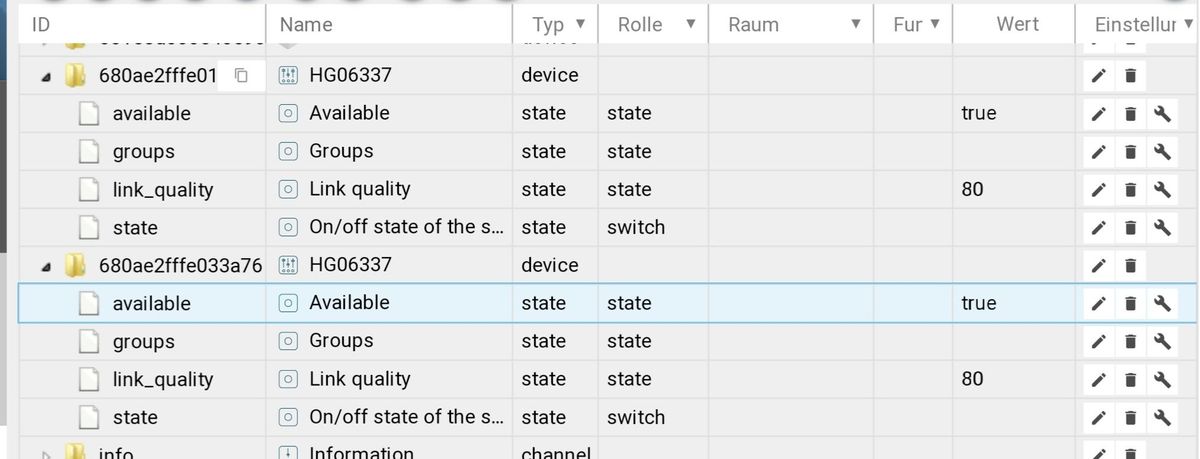Delete the state switch under device 680ae2fffe033a76
This screenshot has height=459, width=1200.
1130,417
